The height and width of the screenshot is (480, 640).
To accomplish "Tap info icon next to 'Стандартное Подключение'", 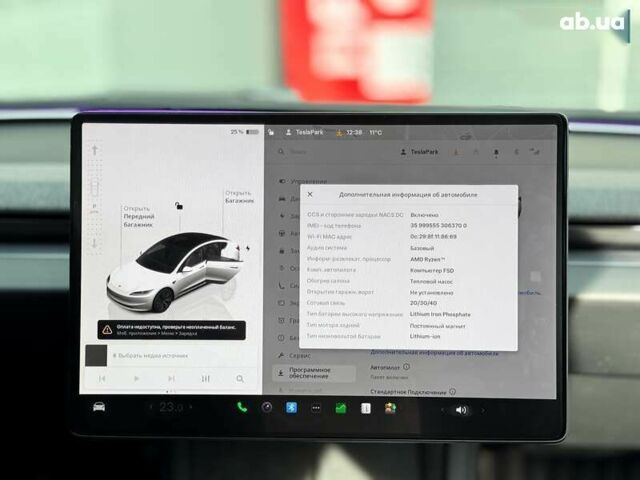I will (x=452, y=391).
